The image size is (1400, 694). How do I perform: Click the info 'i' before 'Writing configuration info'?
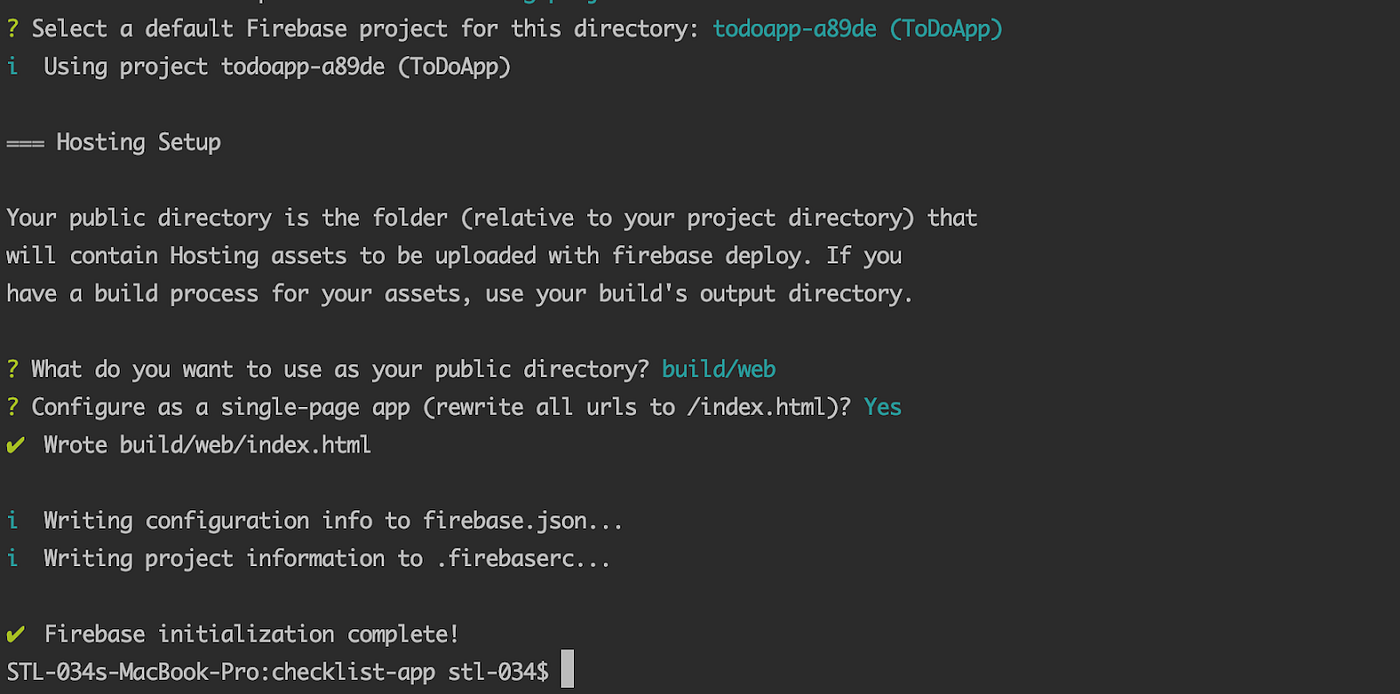pos(12,520)
